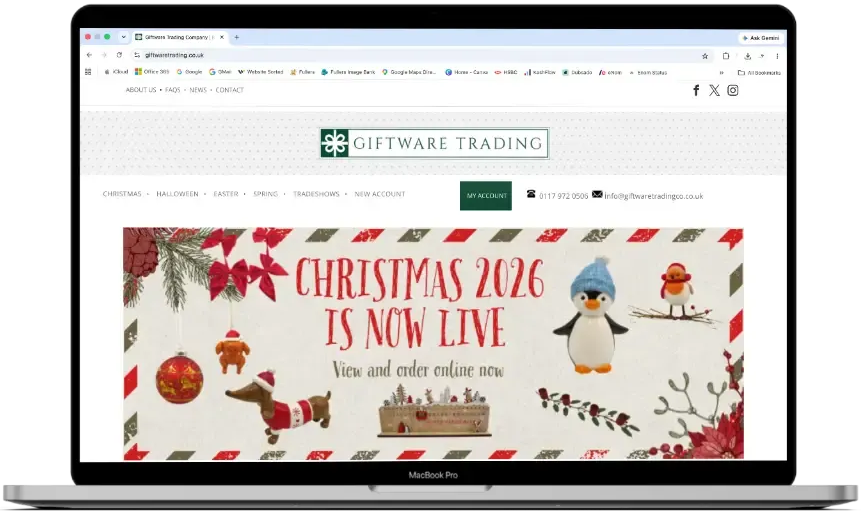Screen dimensions: 861x514
Task: Open the Office 365 bookmark
Action: (x=152, y=72)
